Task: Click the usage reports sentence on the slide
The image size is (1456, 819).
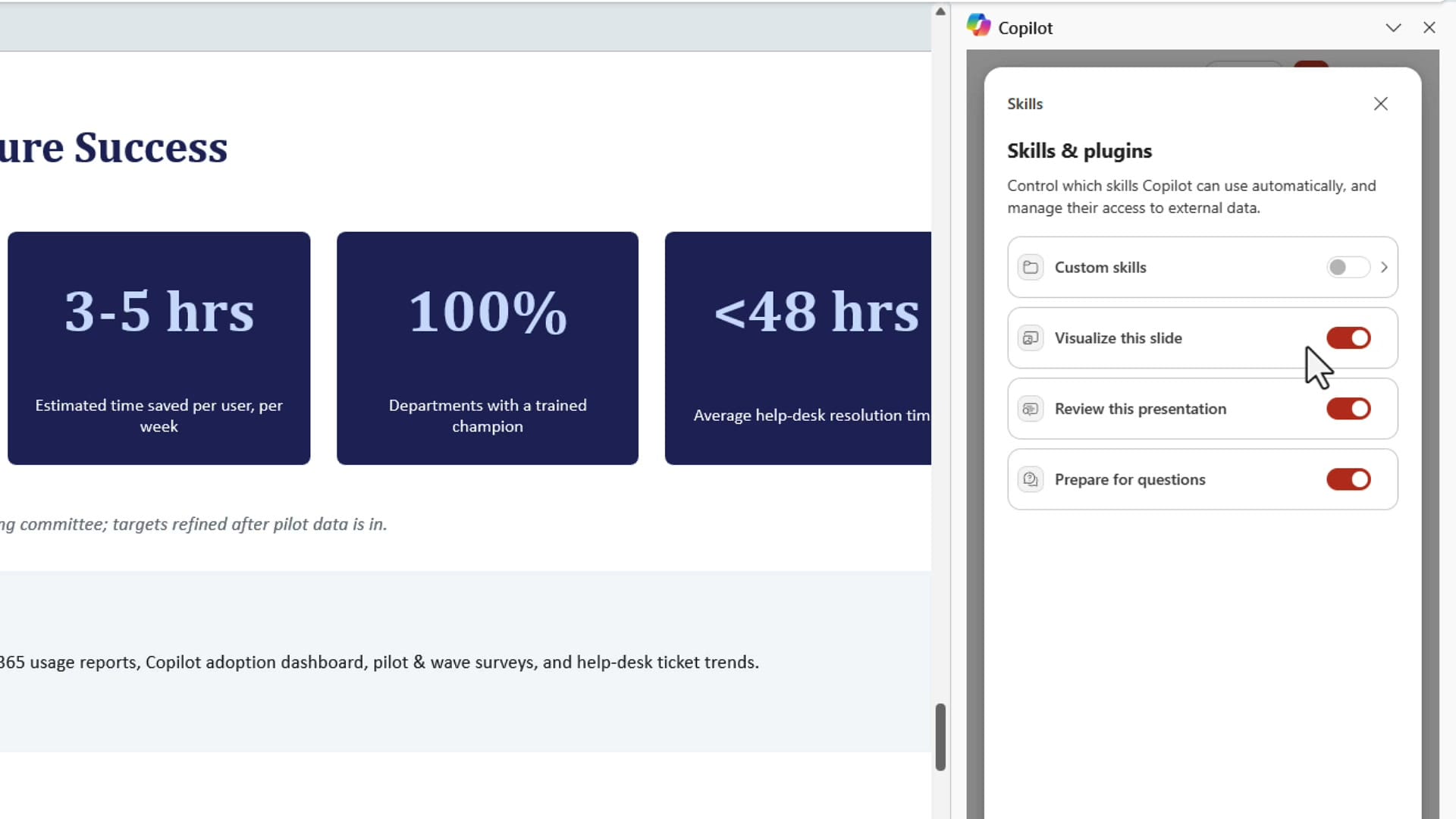Action: click(x=379, y=662)
